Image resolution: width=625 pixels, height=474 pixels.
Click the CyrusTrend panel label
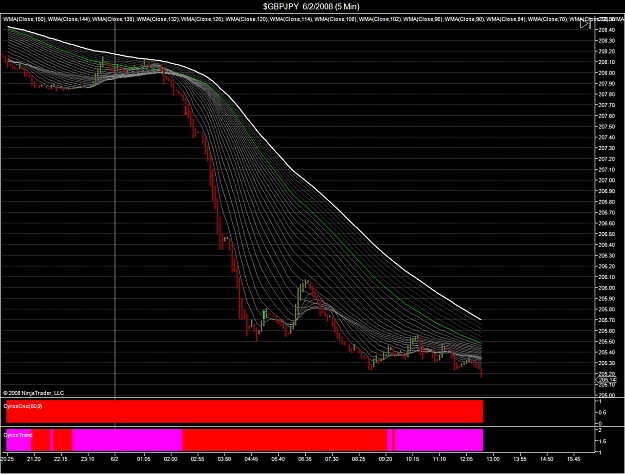tap(18, 435)
